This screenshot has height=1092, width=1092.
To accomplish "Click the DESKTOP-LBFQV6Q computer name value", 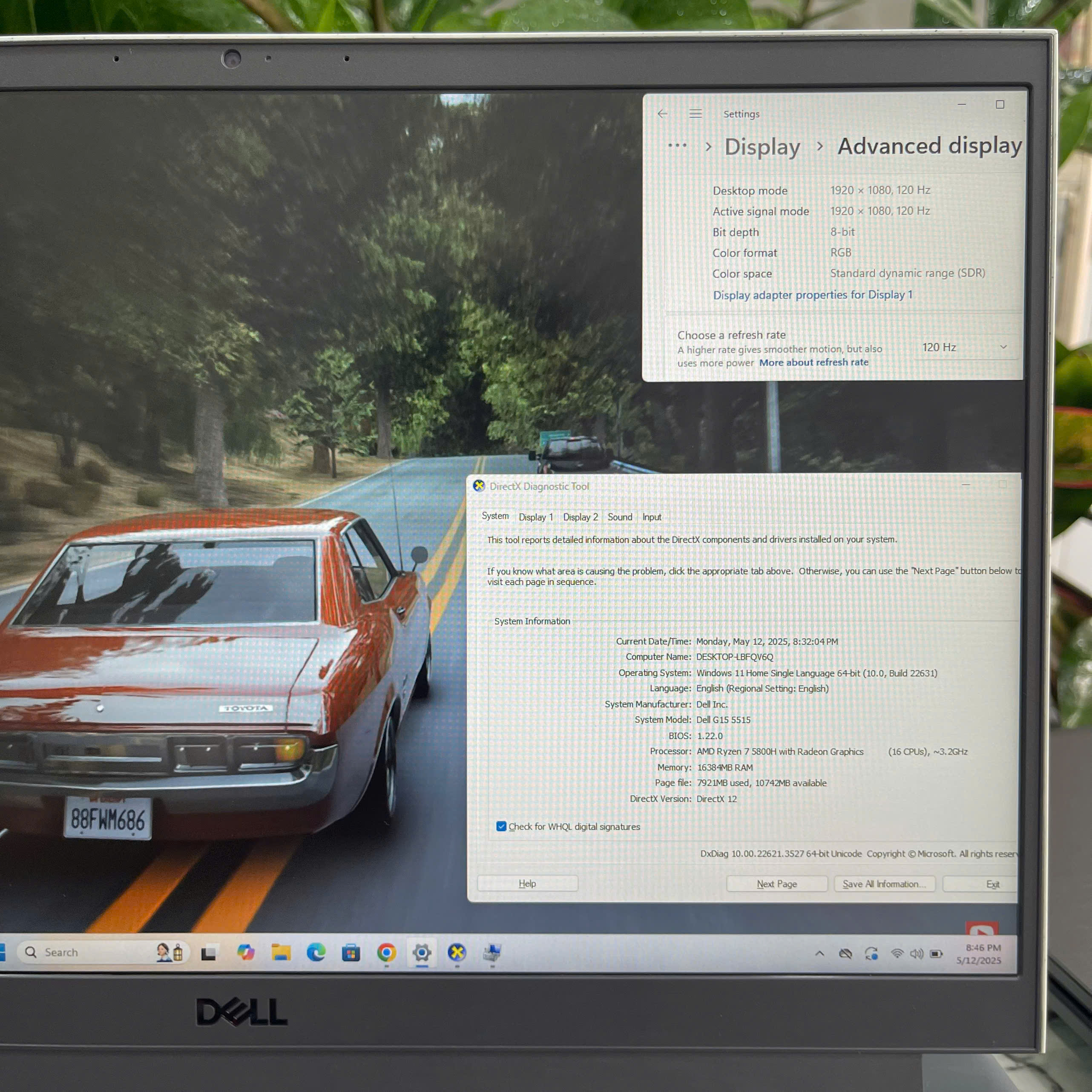I will coord(735,657).
